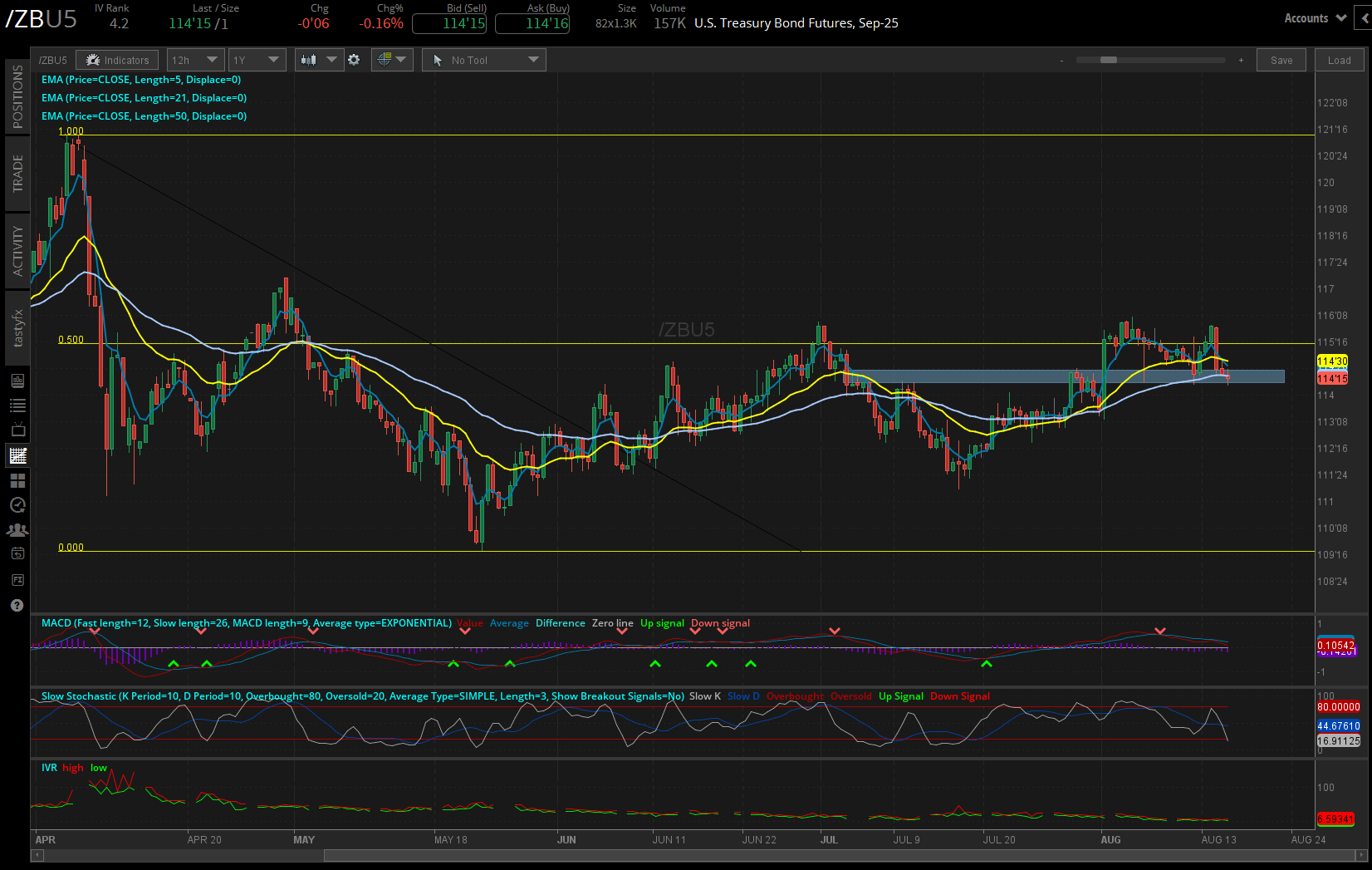Open the tastylive TV icon
This screenshot has height=870, width=1372.
tap(17, 430)
